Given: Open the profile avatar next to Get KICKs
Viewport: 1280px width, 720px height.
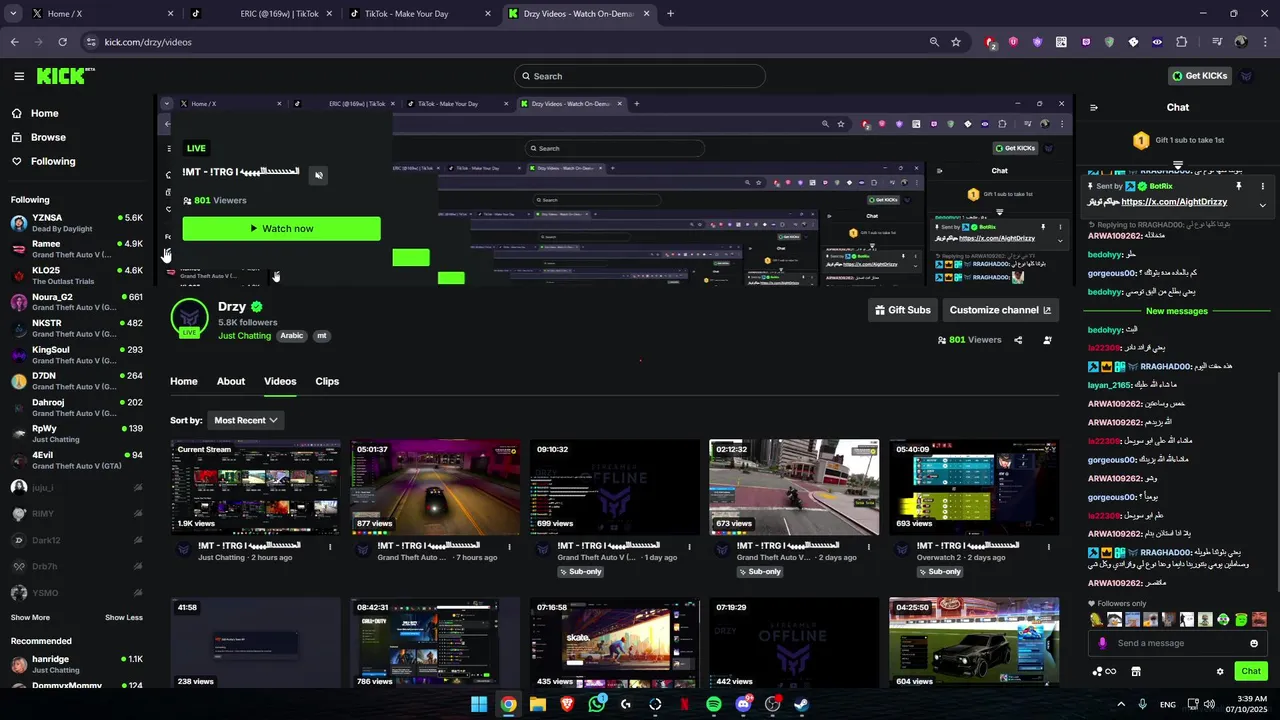Looking at the screenshot, I should 1246,76.
